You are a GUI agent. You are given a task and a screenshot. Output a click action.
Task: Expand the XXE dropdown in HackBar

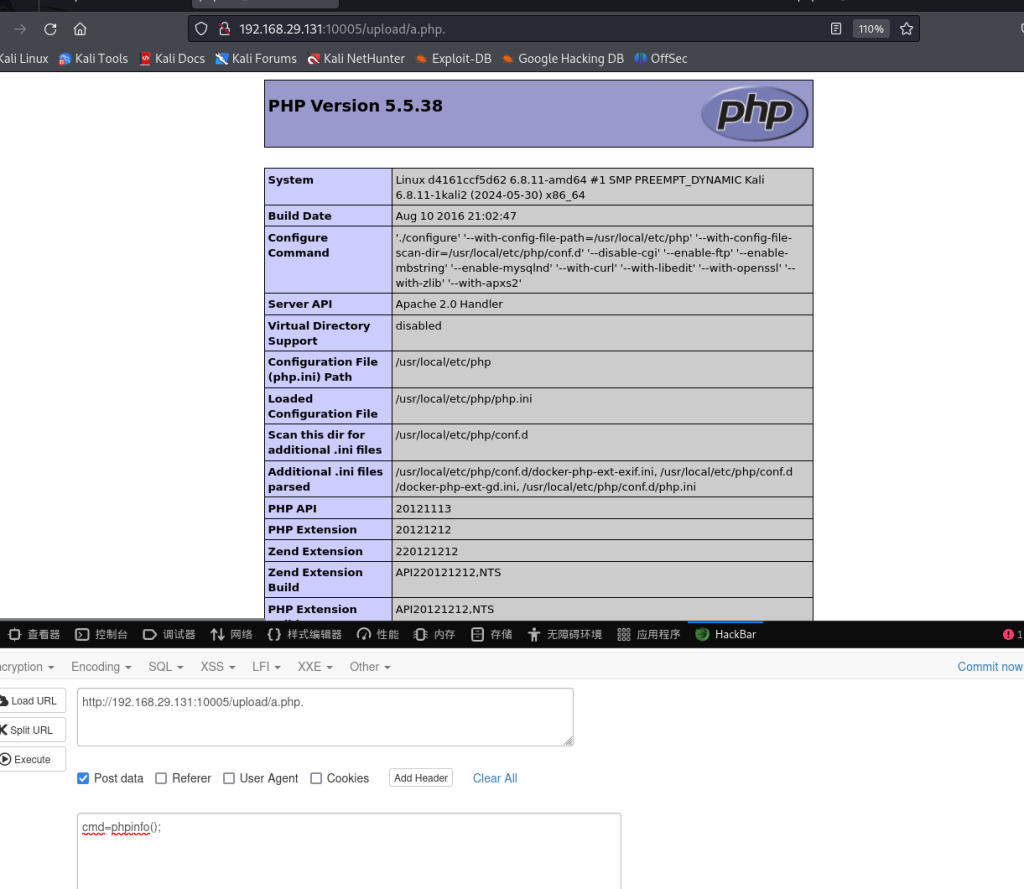tap(315, 667)
